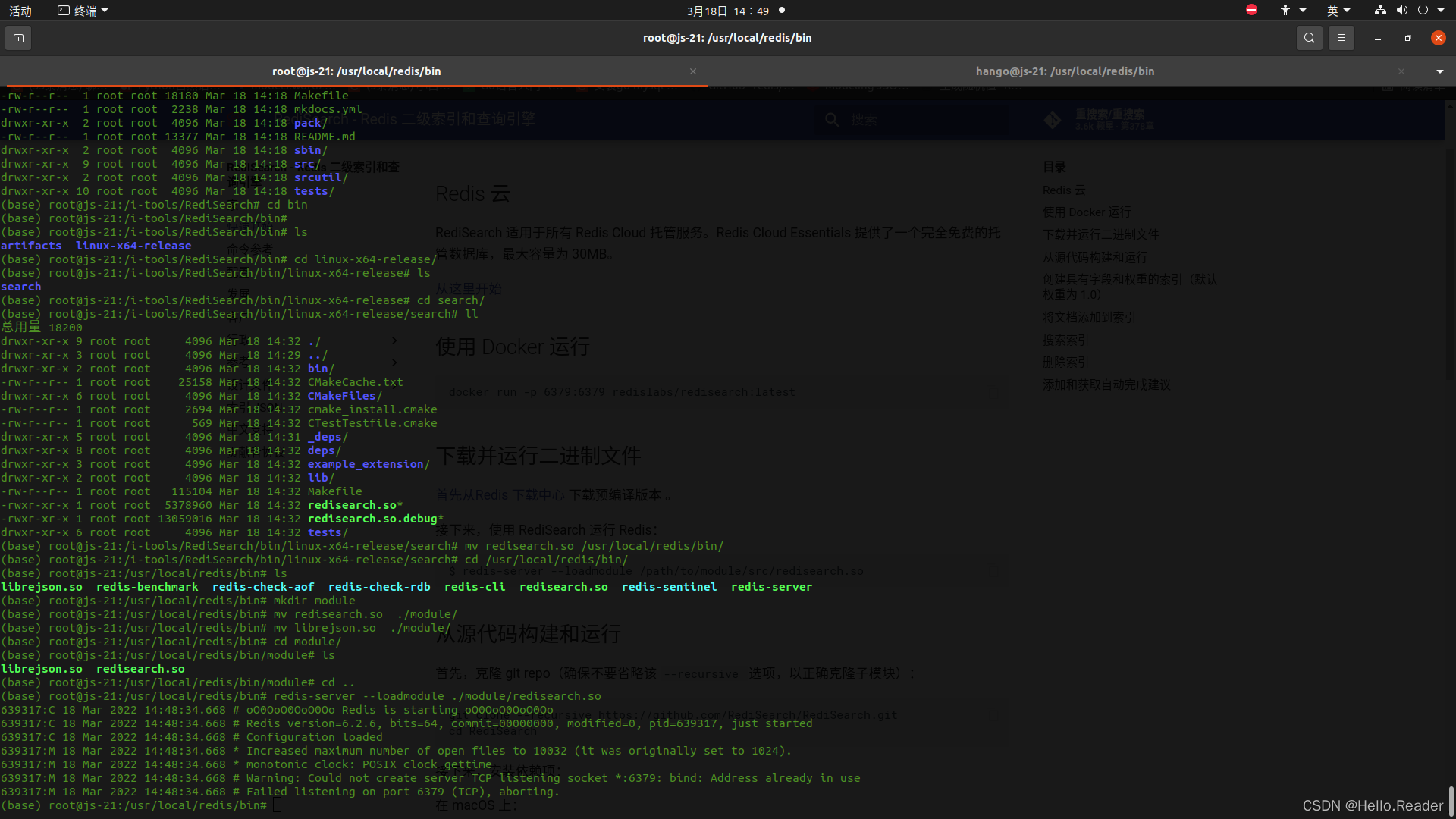Click the terminal search magnifier button
This screenshot has width=1456, height=819.
1309,38
